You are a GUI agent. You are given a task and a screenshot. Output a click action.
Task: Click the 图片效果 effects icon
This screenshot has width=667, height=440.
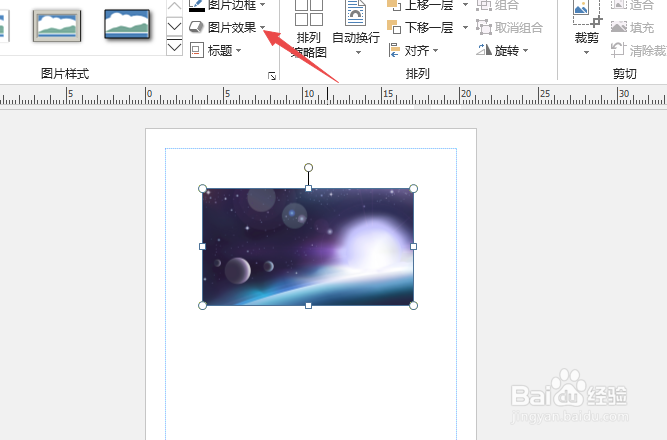196,27
